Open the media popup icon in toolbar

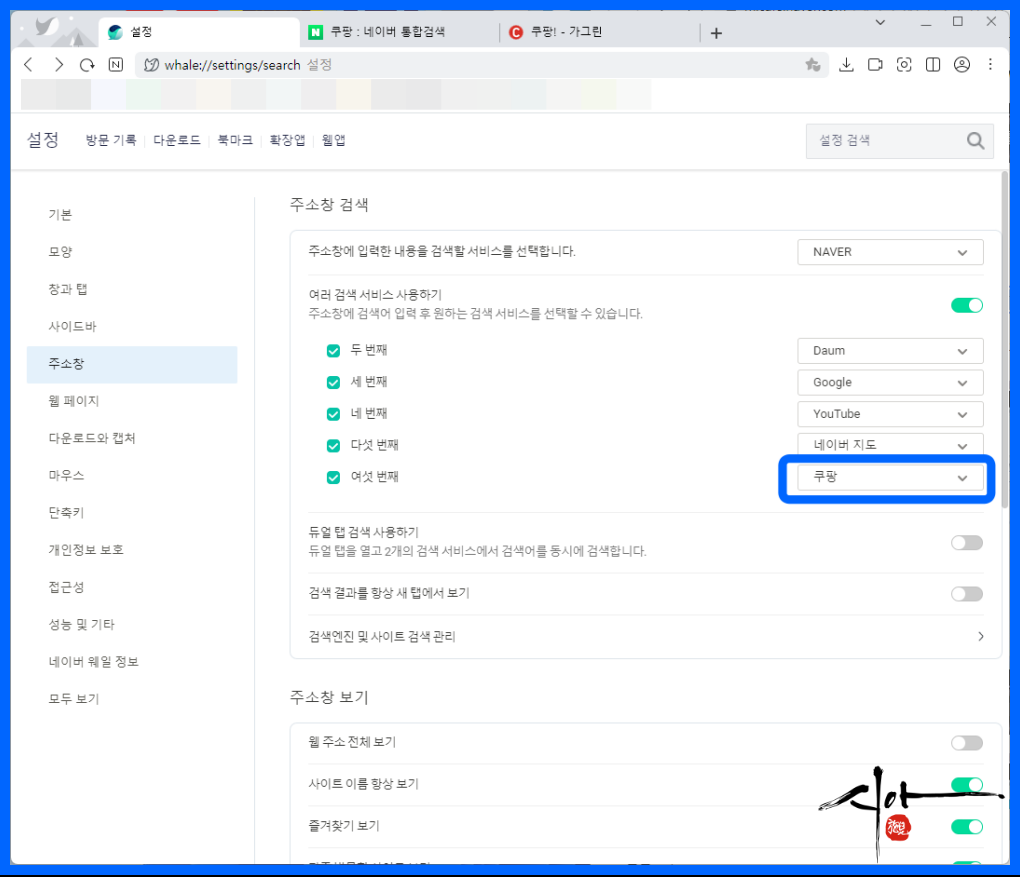875,64
